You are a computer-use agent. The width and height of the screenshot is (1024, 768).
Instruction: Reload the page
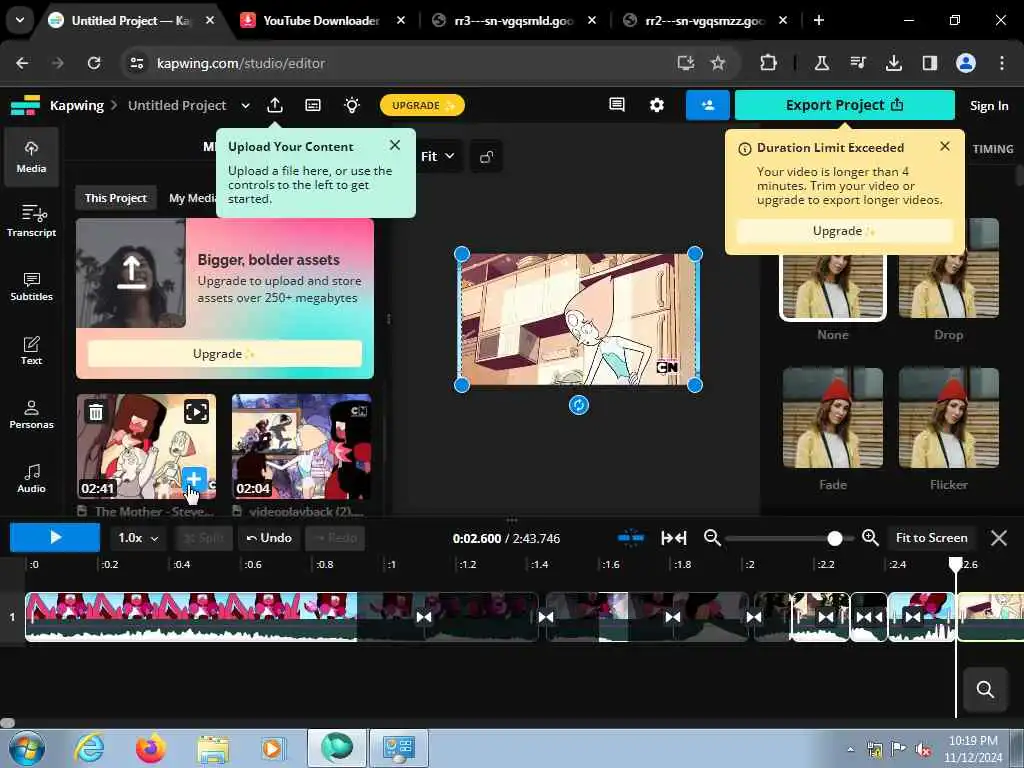(94, 63)
